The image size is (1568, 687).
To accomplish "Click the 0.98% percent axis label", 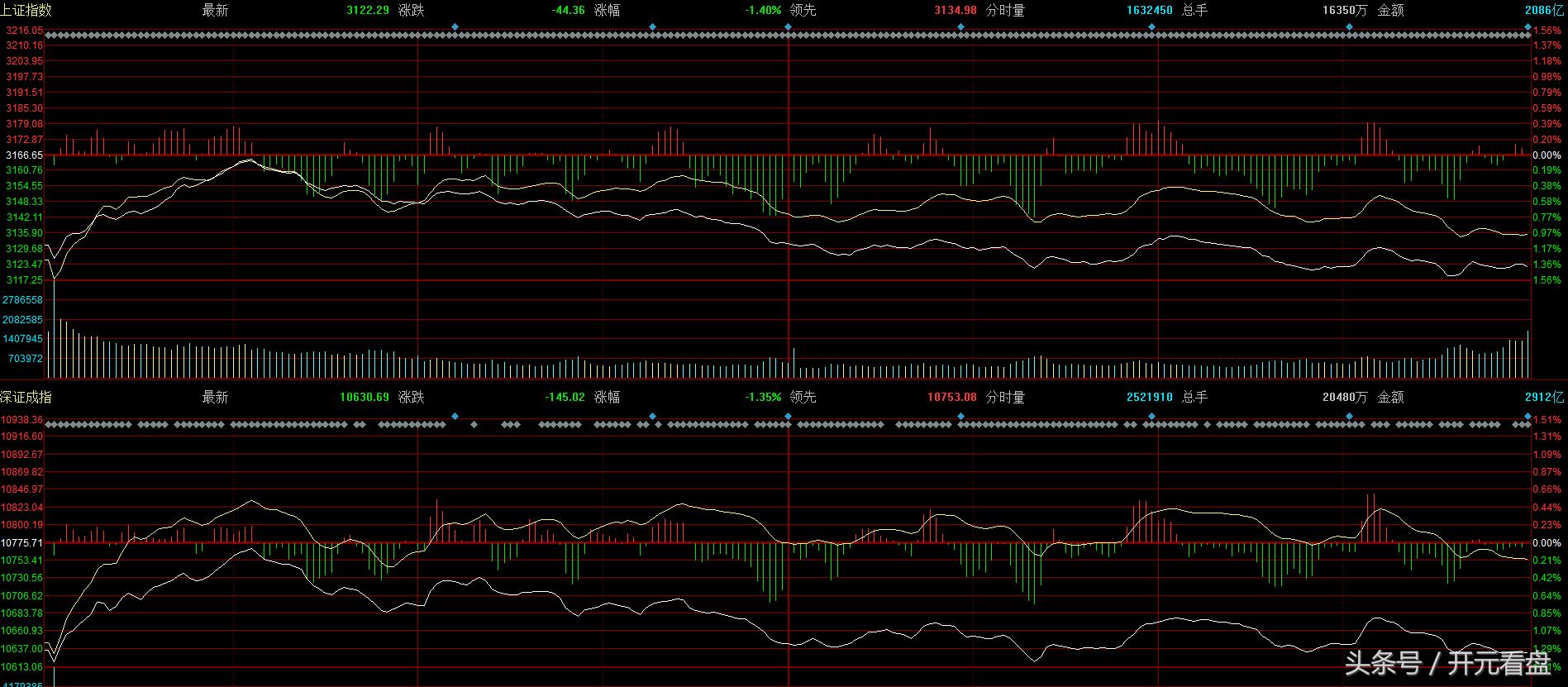I will click(x=1547, y=77).
